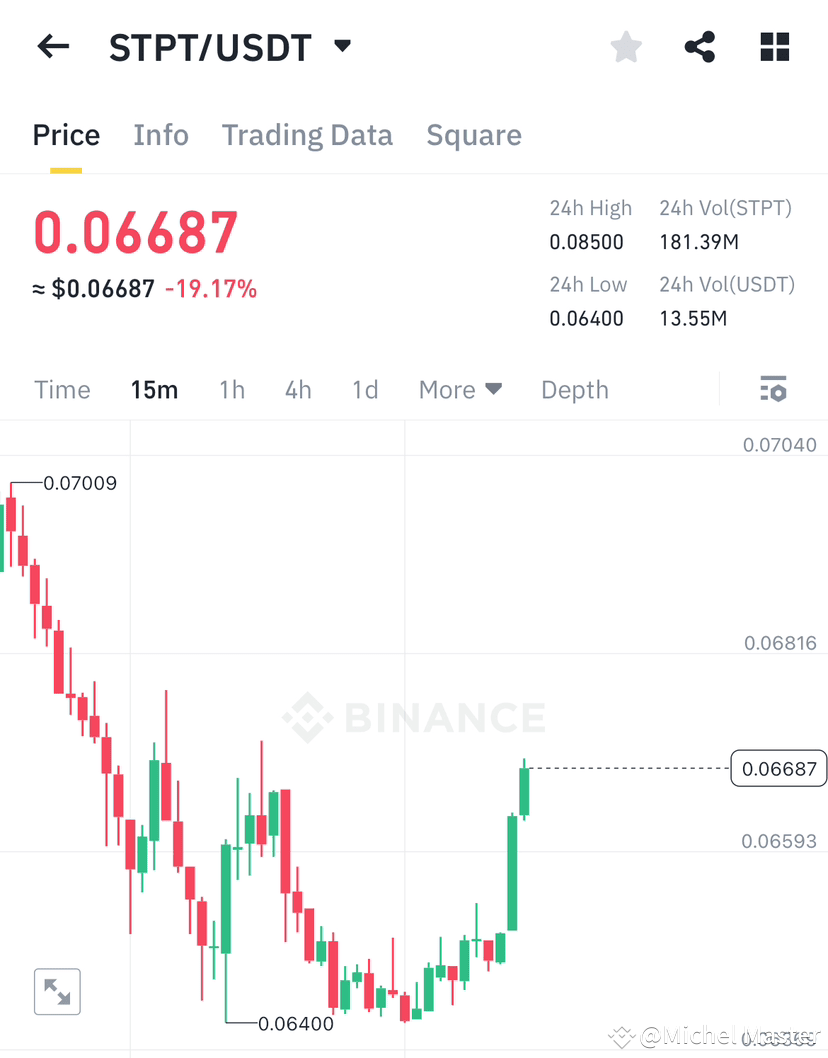The height and width of the screenshot is (1058, 828).
Task: Tap the back arrow icon
Action: 53,47
